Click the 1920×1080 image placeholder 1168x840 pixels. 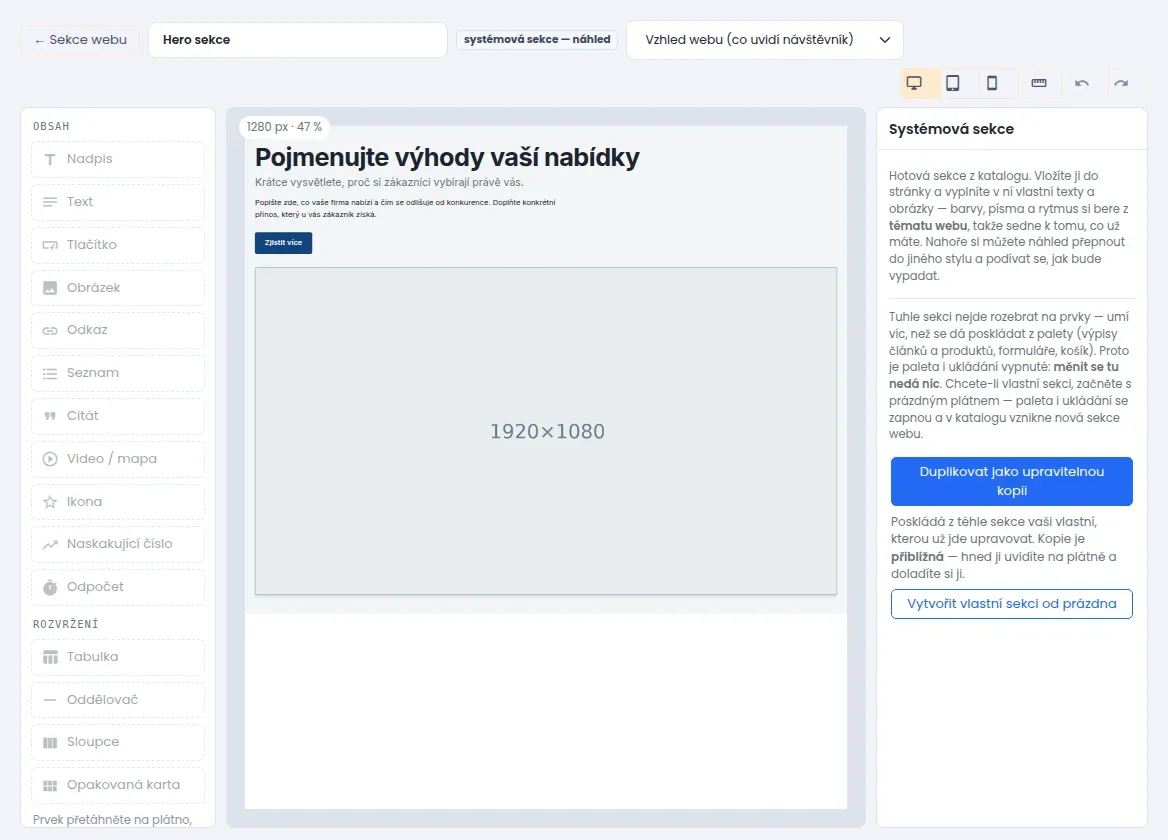coord(546,431)
